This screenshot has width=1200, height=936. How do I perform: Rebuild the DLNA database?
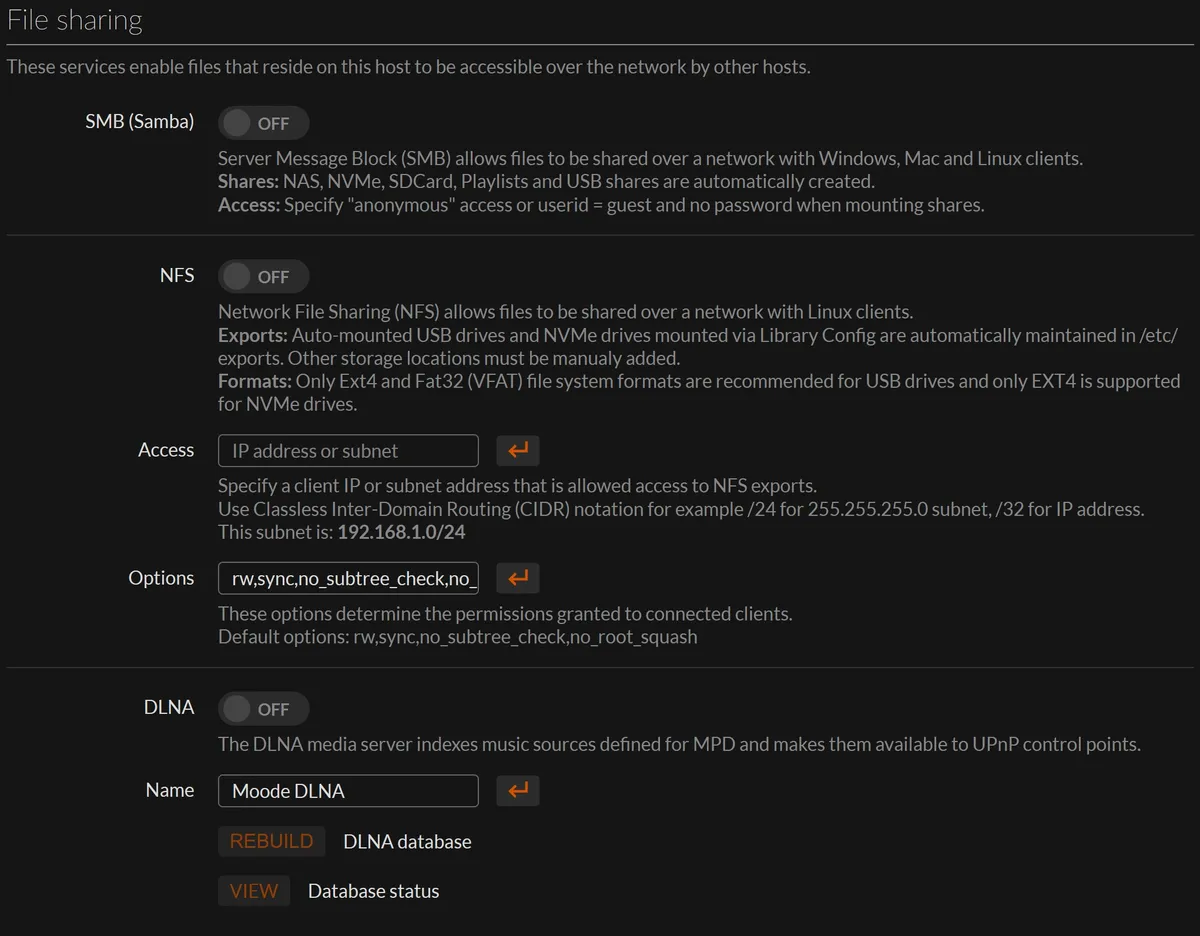(272, 841)
